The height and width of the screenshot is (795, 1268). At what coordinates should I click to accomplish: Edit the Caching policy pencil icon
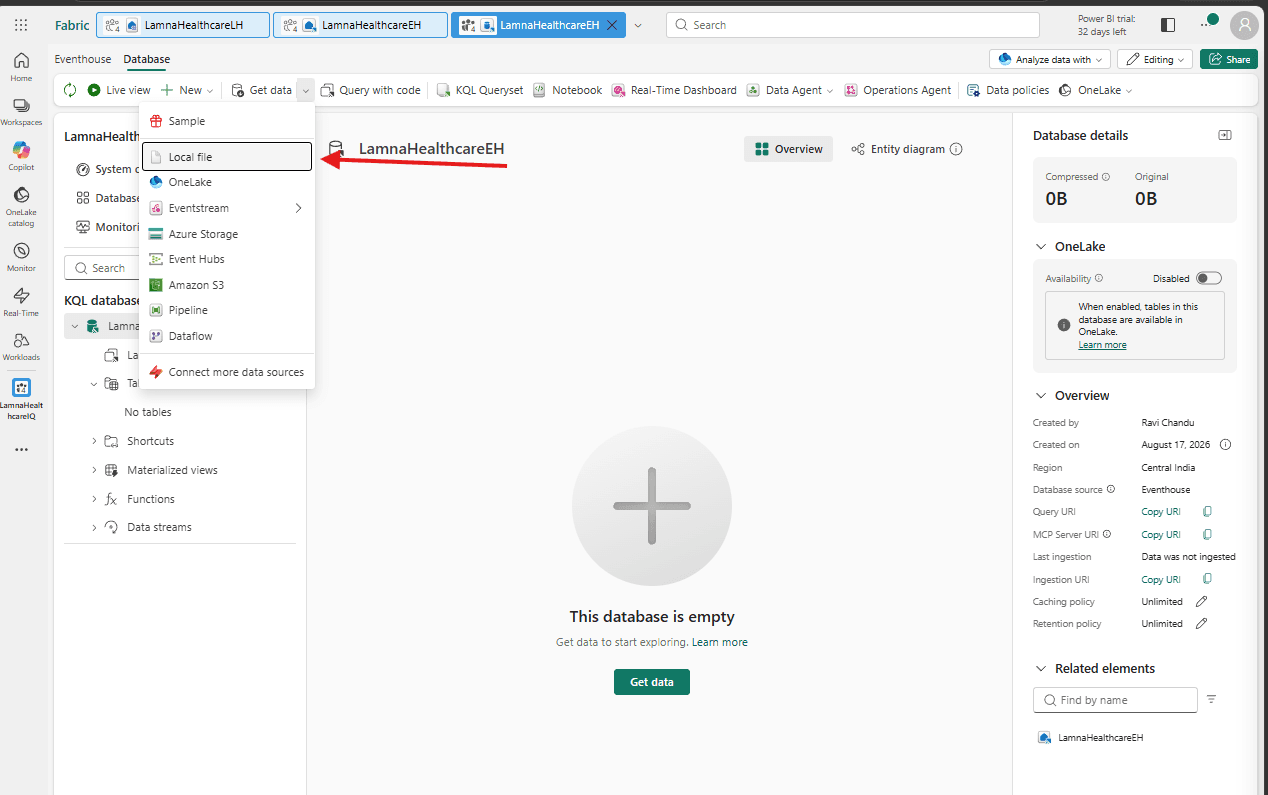pyautogui.click(x=1202, y=602)
